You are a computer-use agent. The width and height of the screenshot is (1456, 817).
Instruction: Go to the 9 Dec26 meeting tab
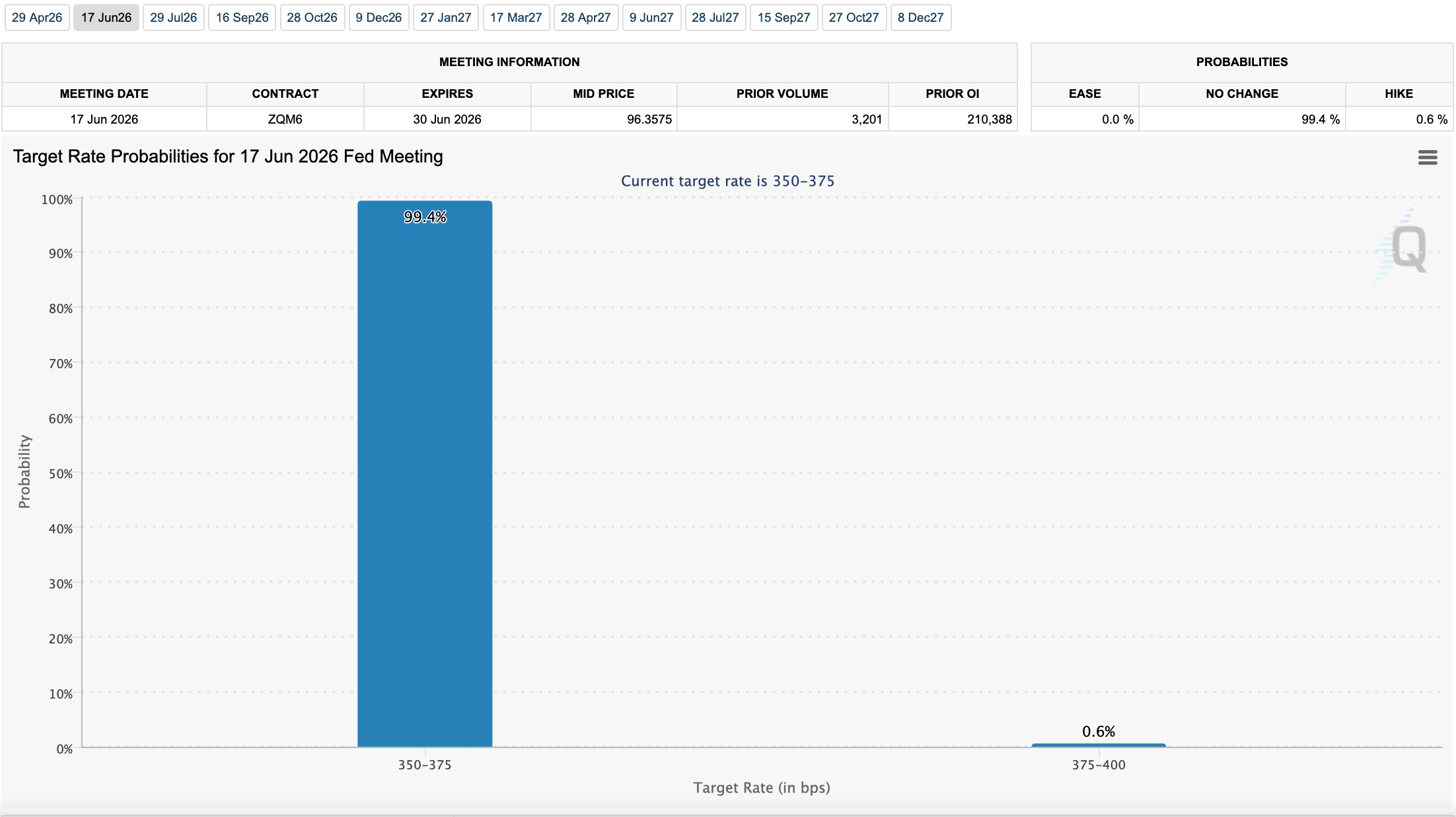pyautogui.click(x=379, y=18)
